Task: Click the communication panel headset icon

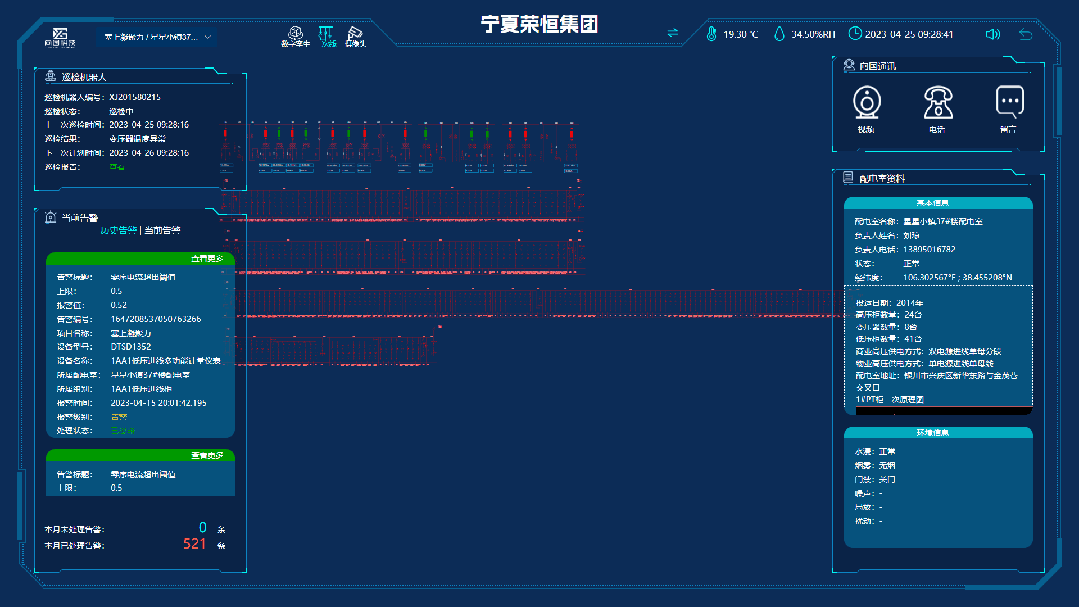Action: pyautogui.click(x=849, y=65)
